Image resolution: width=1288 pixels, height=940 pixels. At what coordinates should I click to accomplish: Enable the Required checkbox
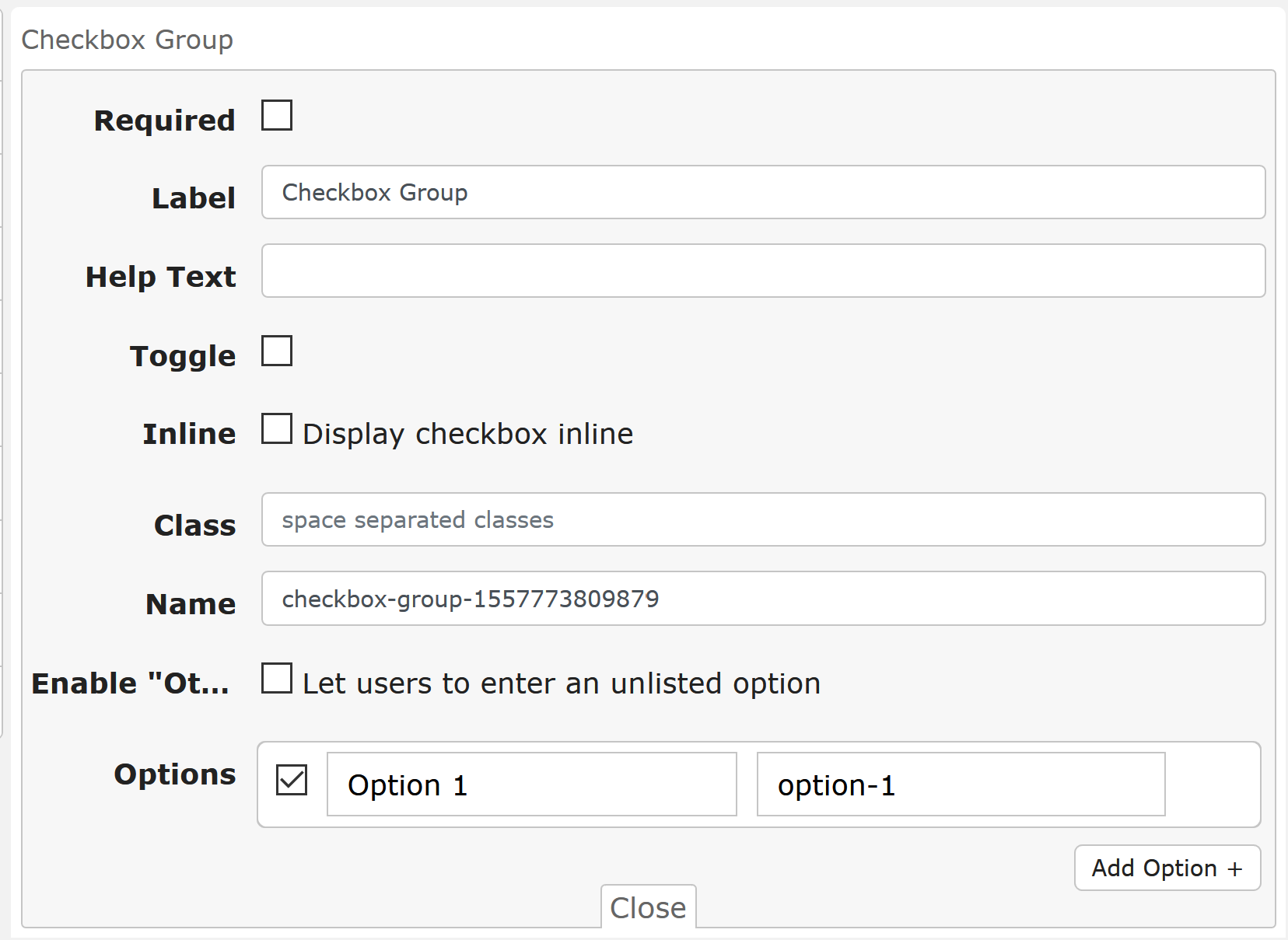[x=277, y=116]
